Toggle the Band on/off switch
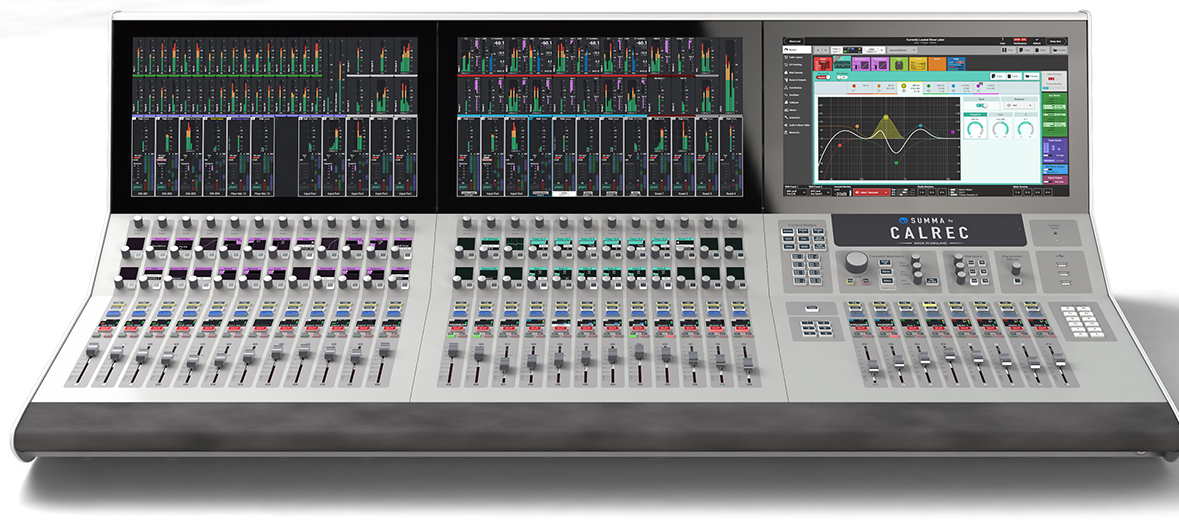This screenshot has width=1179, height=527. (981, 105)
